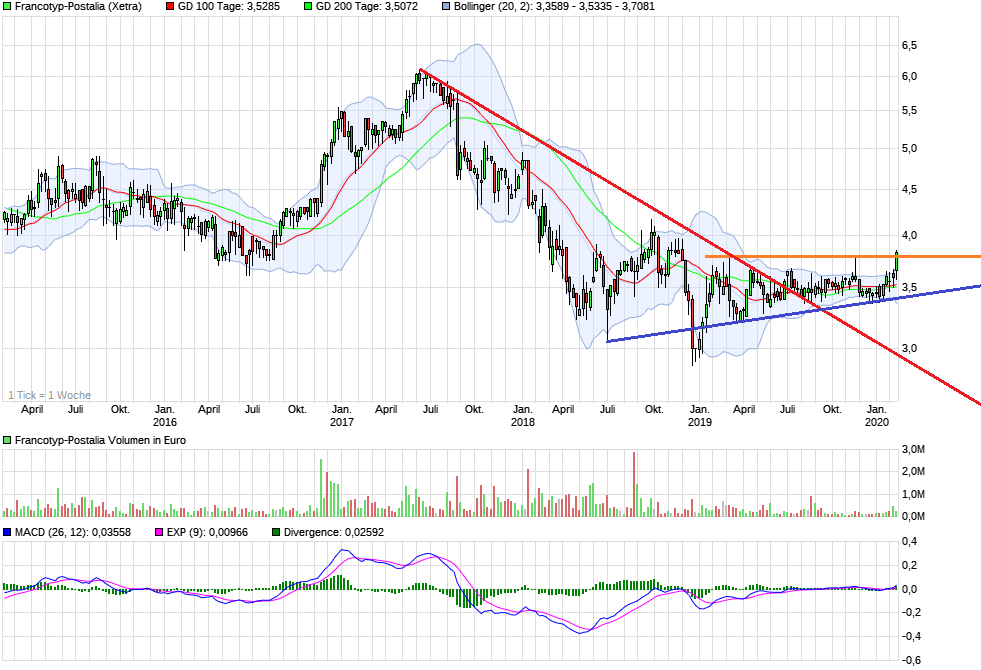
Task: Click the 3,0M volume axis label
Action: coord(913,449)
